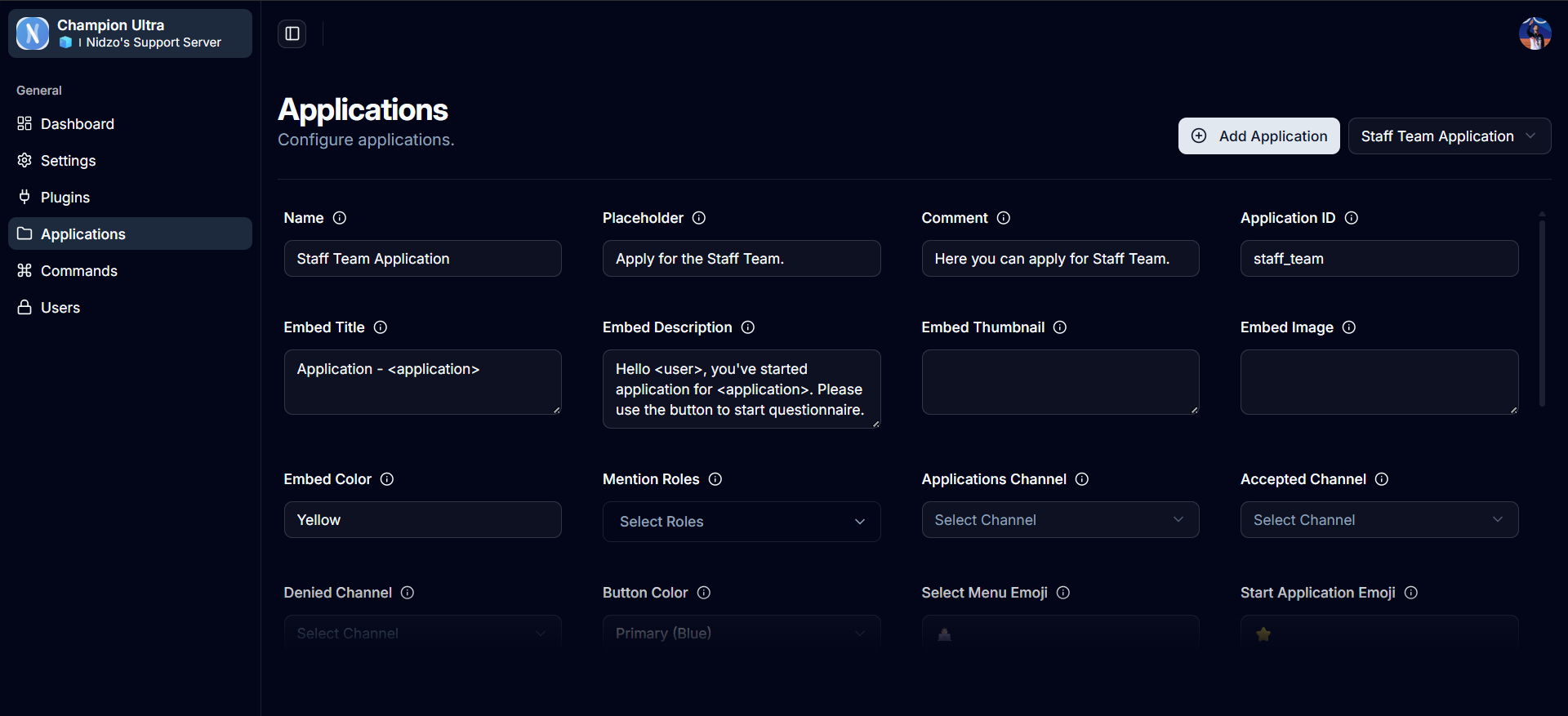Toggle the sidebar panel icon

click(292, 33)
